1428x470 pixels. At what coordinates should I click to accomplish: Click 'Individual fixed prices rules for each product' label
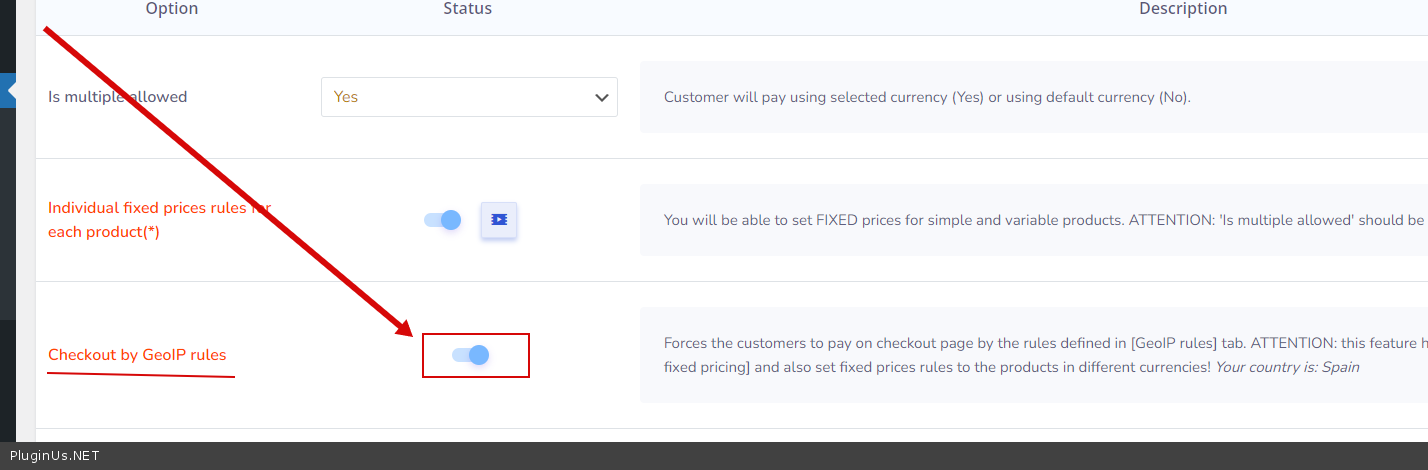click(159, 220)
